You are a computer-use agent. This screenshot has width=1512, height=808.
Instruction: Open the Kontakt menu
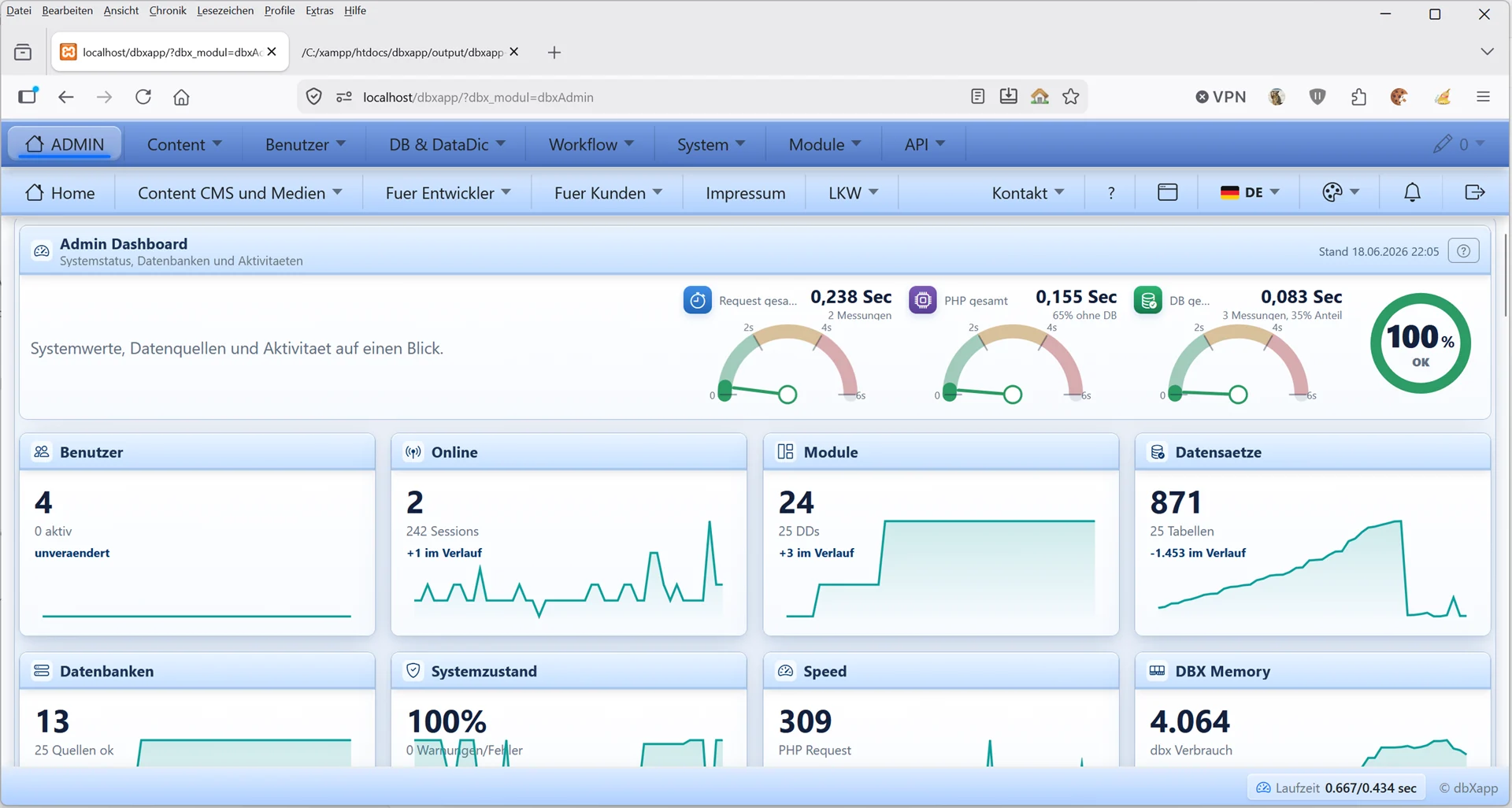[x=1028, y=193]
